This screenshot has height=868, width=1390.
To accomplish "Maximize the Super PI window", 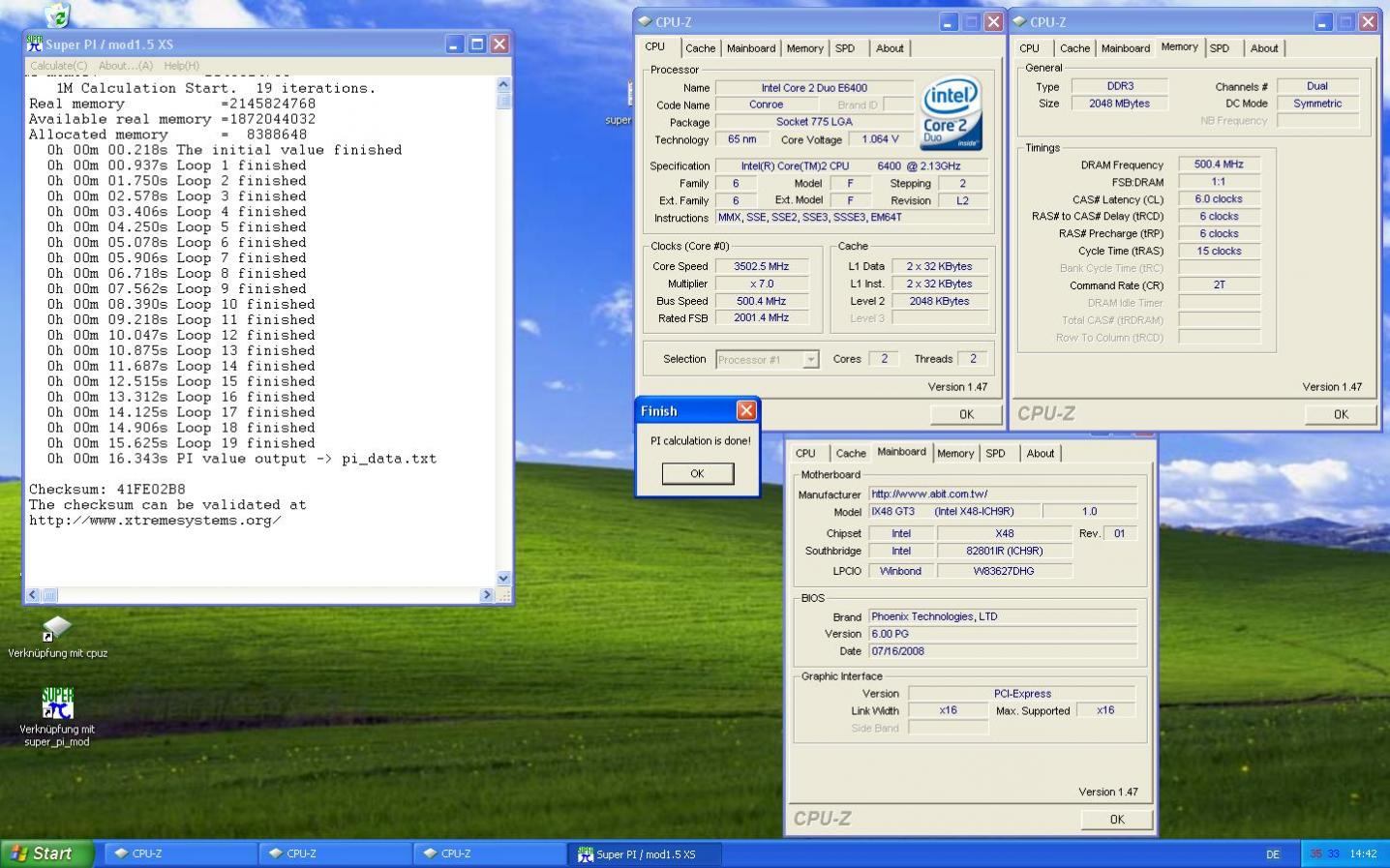I will pyautogui.click(x=477, y=44).
